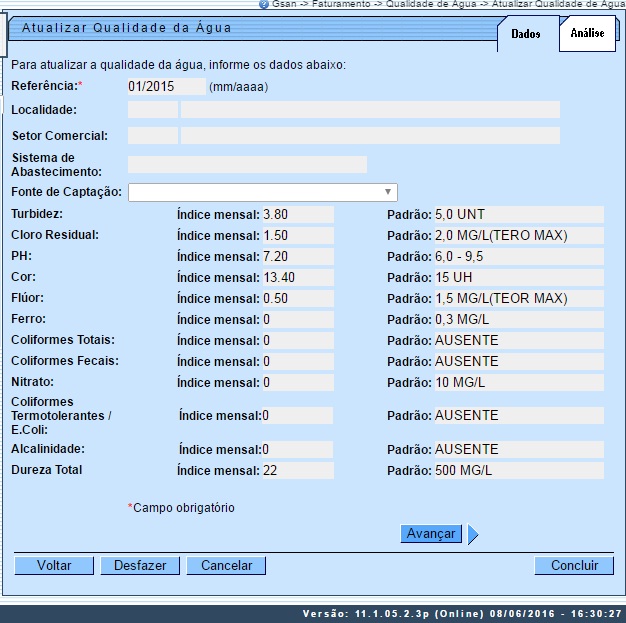Image resolution: width=626 pixels, height=623 pixels.
Task: Click the Cloro Residual índice mensal field
Action: (x=297, y=235)
